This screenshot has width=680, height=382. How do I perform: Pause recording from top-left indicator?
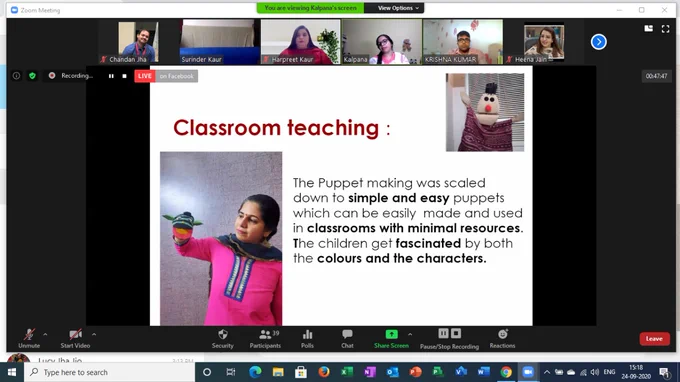tap(111, 76)
